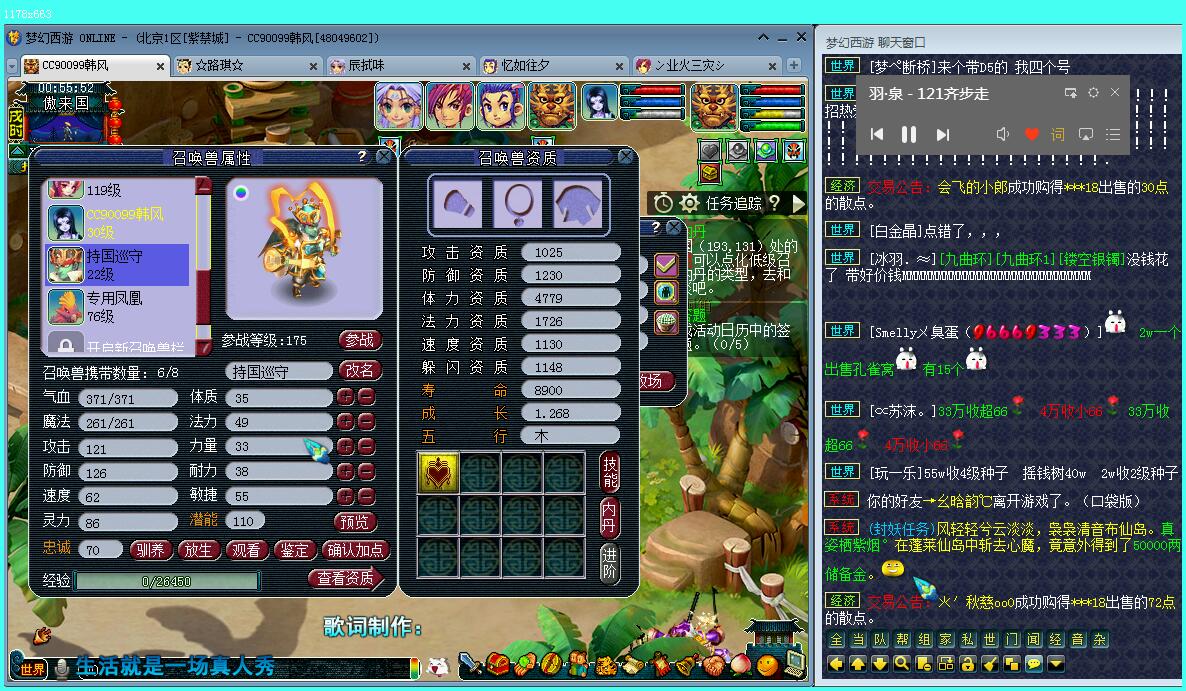Expand the chat toolbar dropdown arrow

tap(1055, 664)
